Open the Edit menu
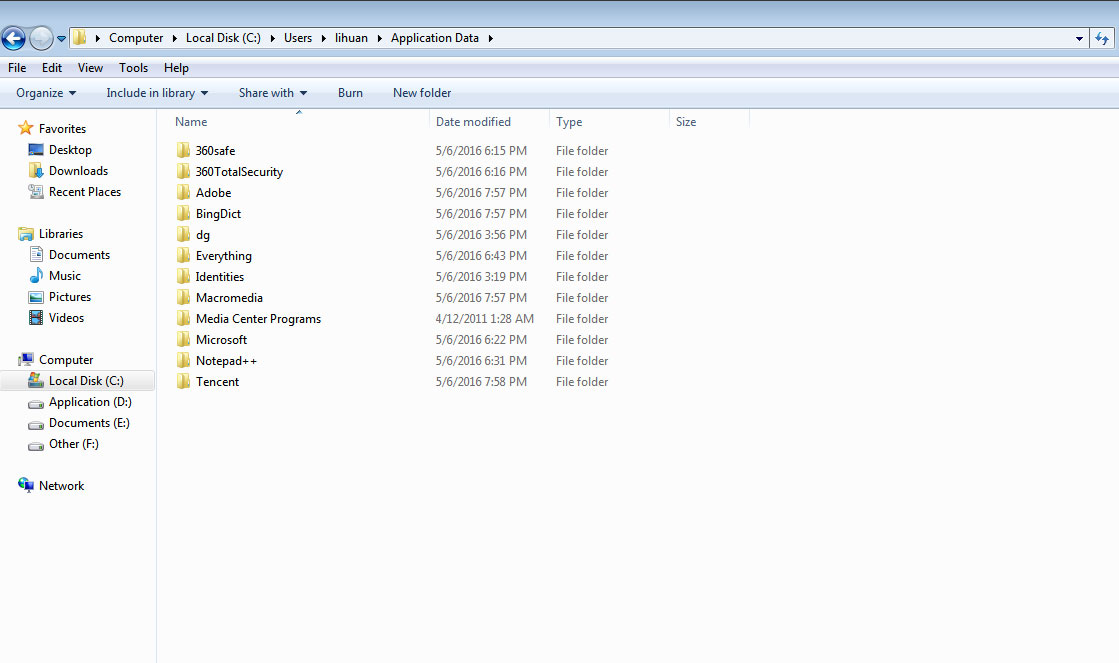The image size is (1119, 663). [52, 68]
